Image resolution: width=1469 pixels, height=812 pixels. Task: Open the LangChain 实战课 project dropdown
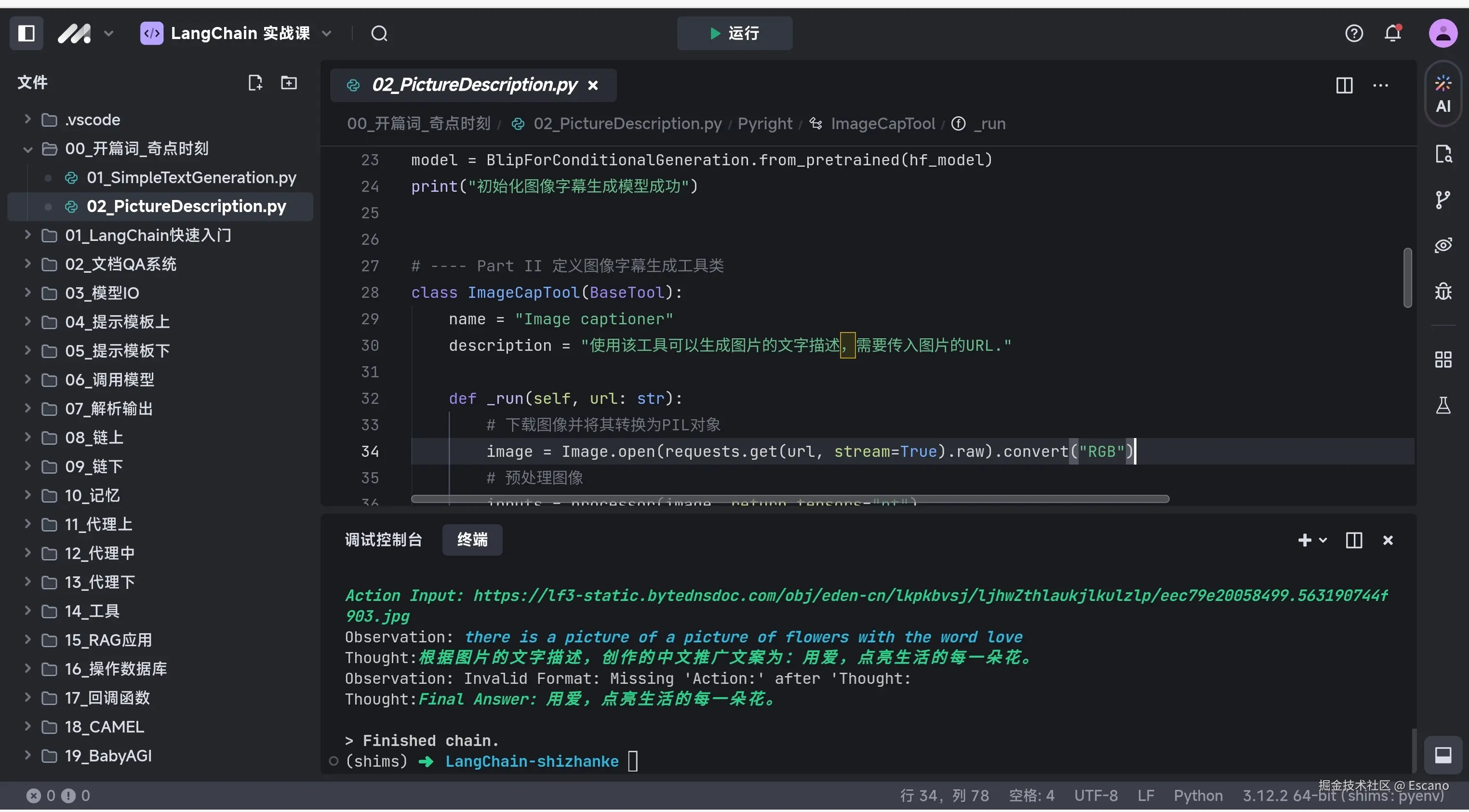coord(236,33)
